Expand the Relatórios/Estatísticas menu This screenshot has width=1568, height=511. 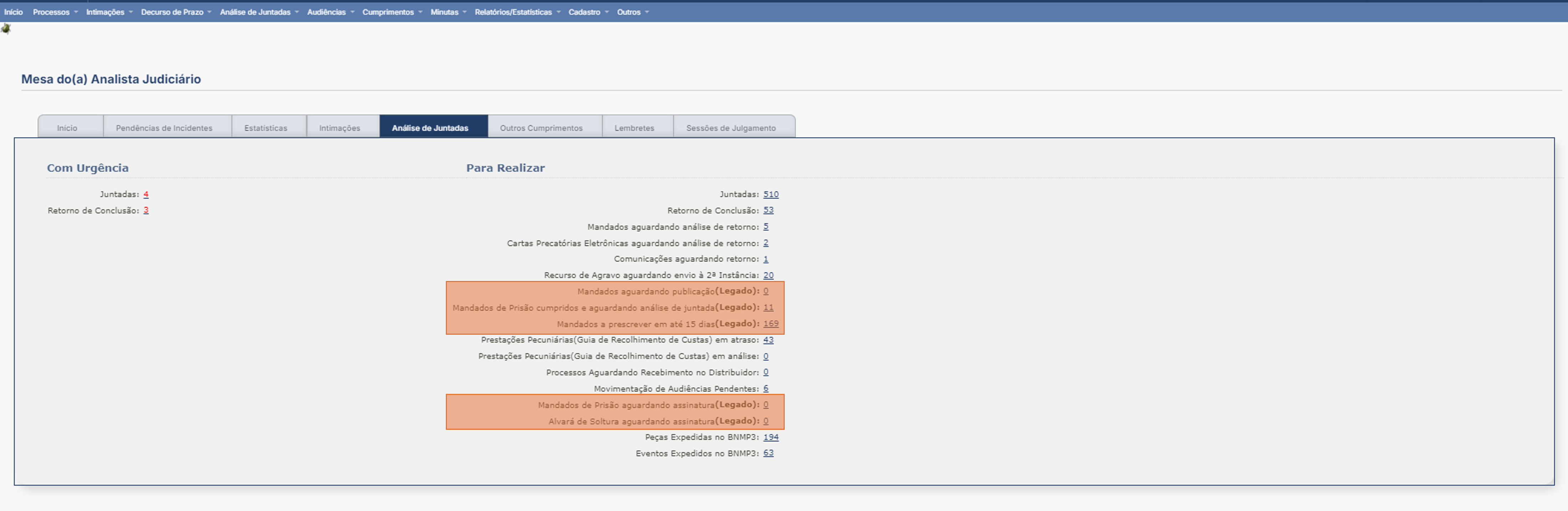tap(517, 12)
